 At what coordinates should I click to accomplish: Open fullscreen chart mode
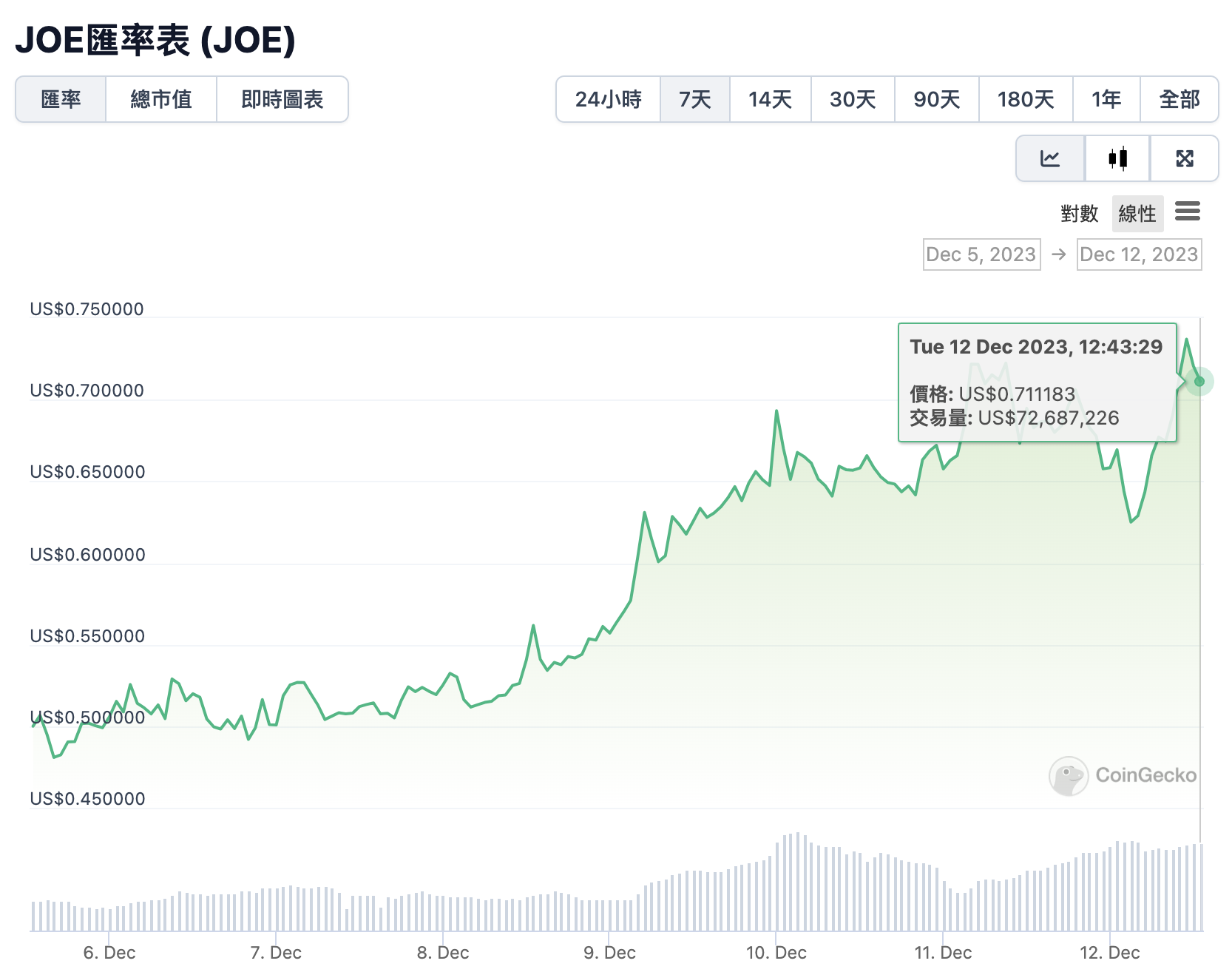click(1184, 158)
